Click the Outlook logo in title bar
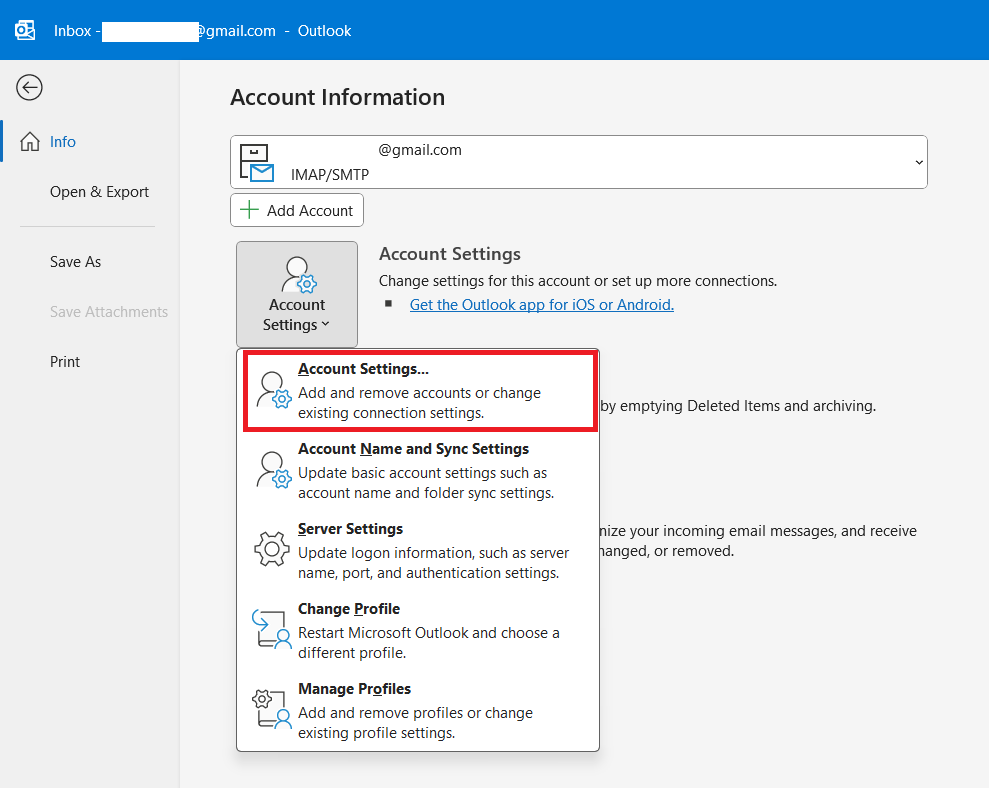 pos(25,30)
